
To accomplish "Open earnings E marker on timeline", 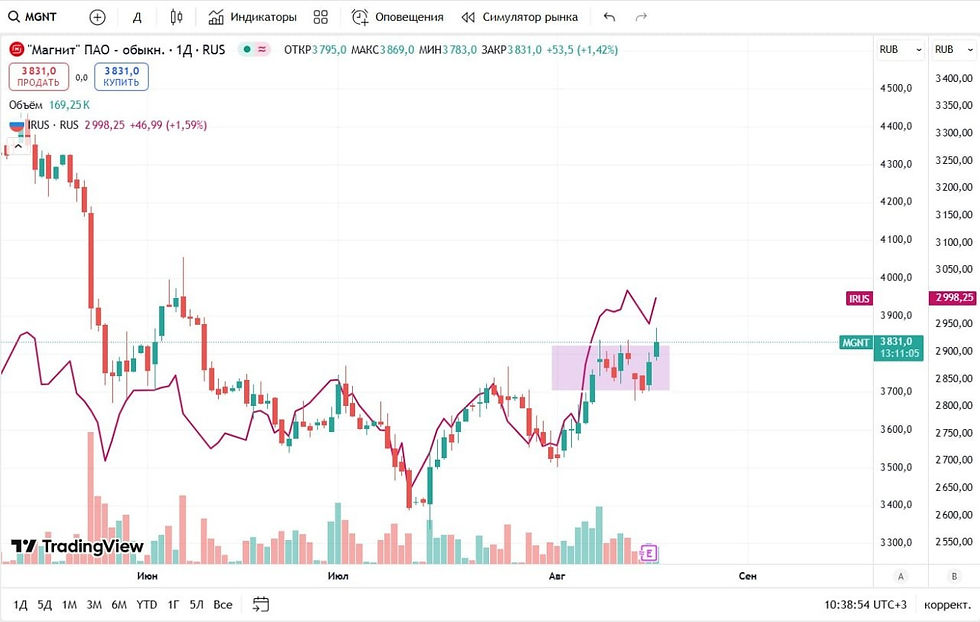I will click(x=649, y=553).
